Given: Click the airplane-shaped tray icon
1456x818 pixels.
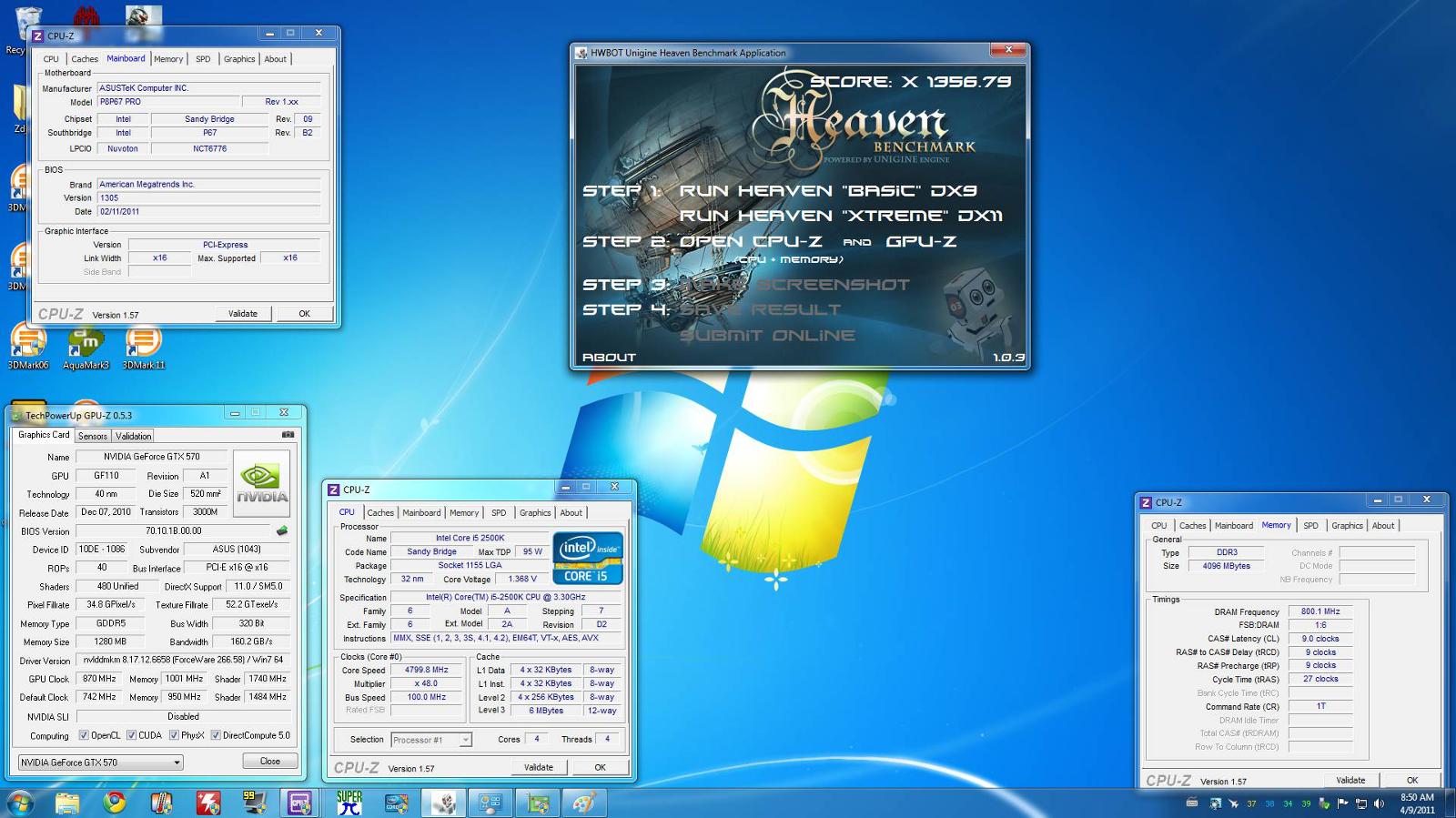Looking at the screenshot, I should [x=1233, y=803].
